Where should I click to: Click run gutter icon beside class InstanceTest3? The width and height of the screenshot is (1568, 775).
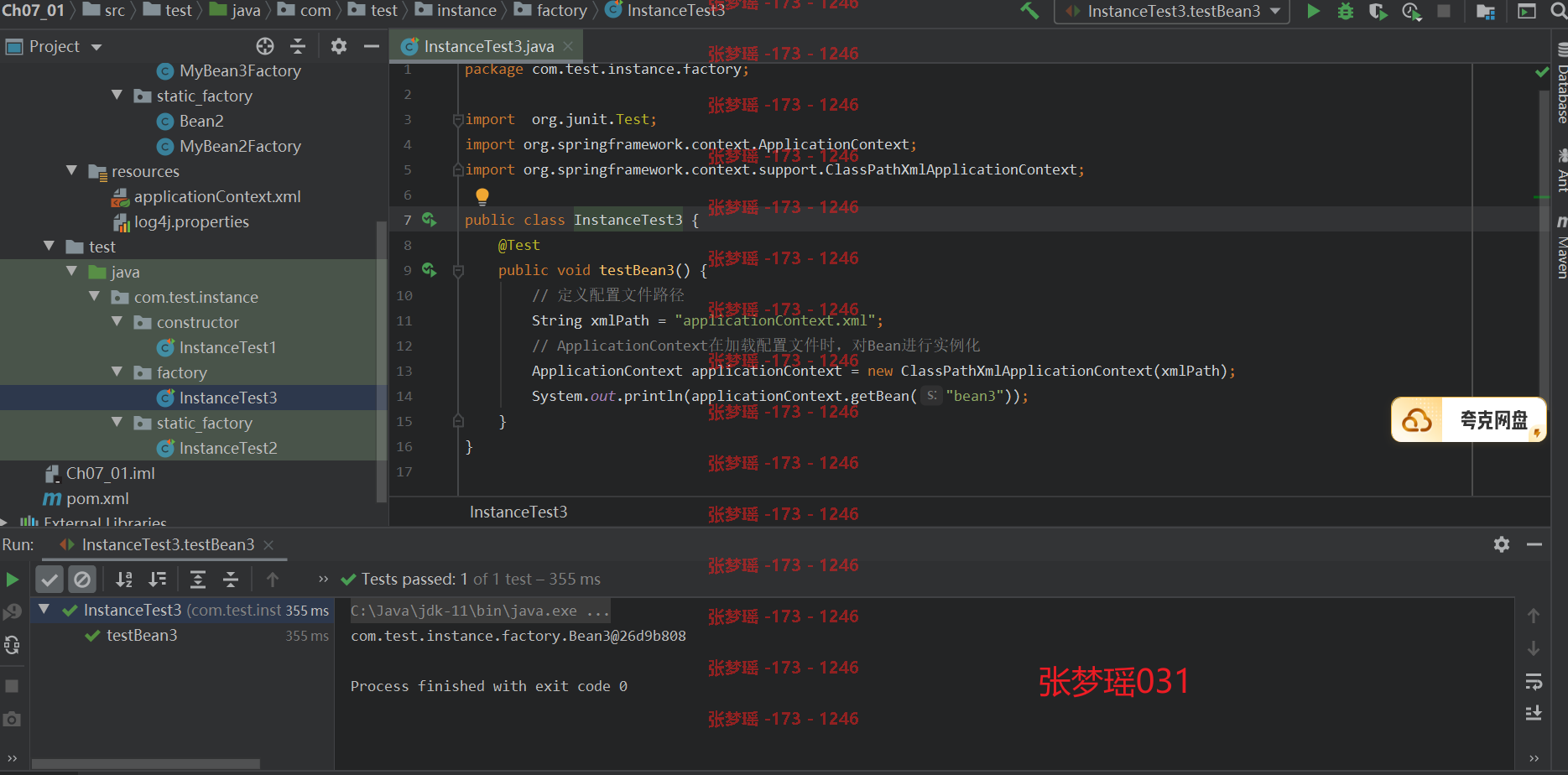[x=430, y=220]
